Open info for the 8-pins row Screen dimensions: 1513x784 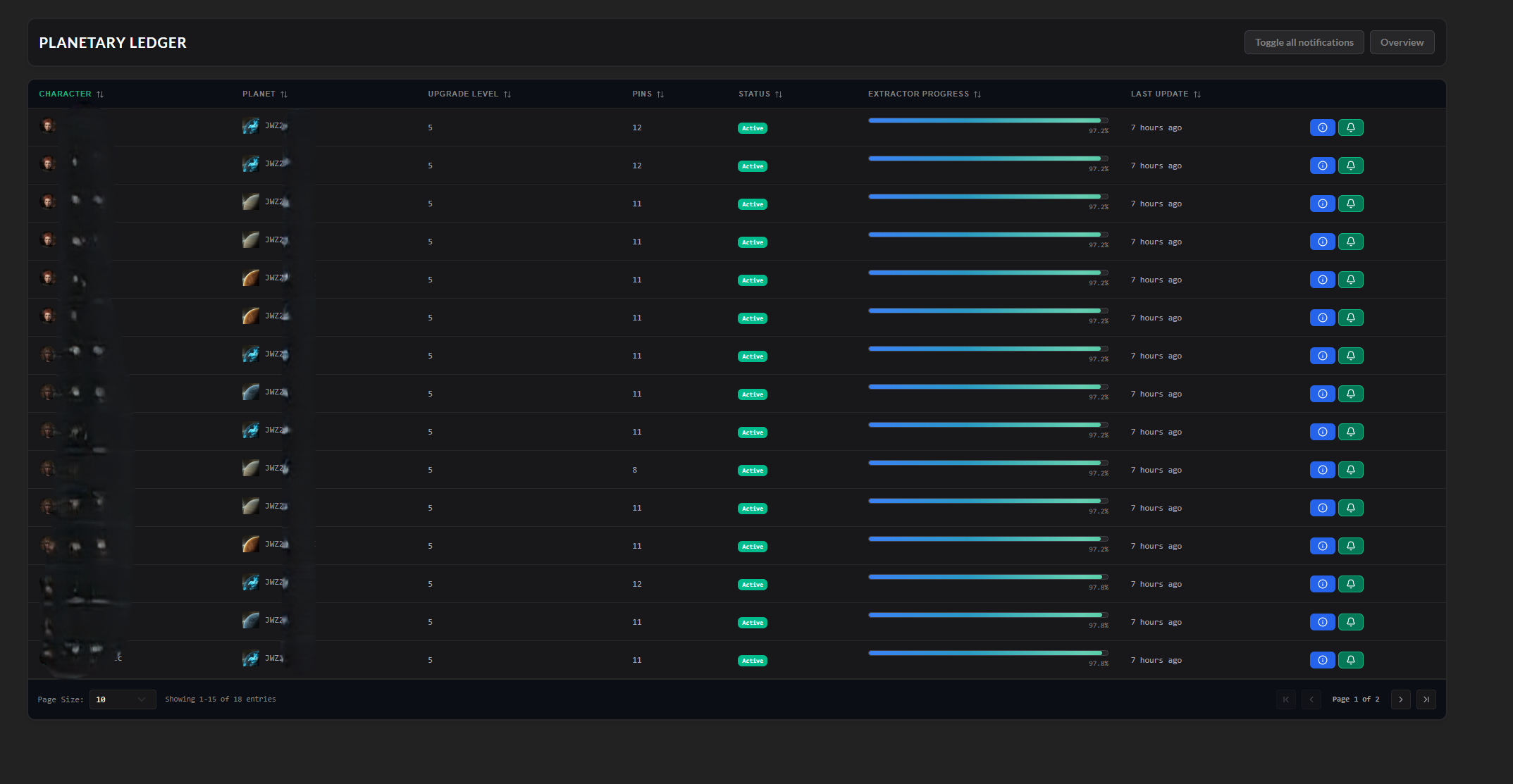click(1322, 470)
